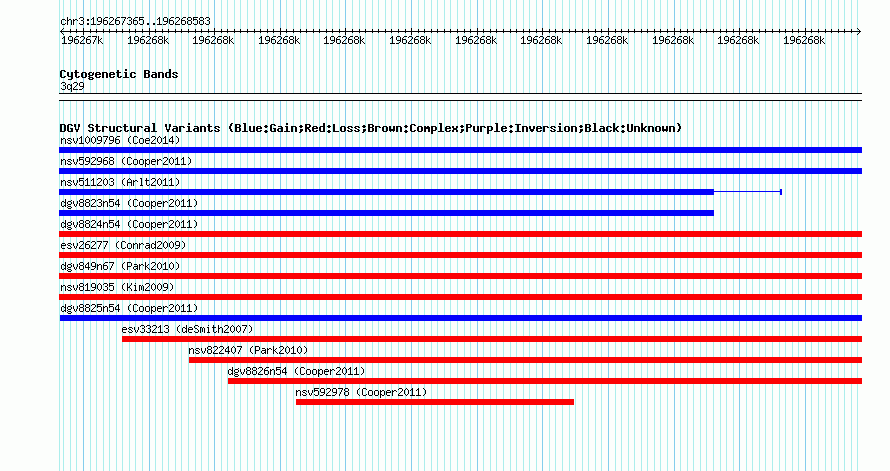Viewport: 890px width, 471px height.
Task: Click the nsv592968 (Cooper2011) label
Action: (x=126, y=161)
